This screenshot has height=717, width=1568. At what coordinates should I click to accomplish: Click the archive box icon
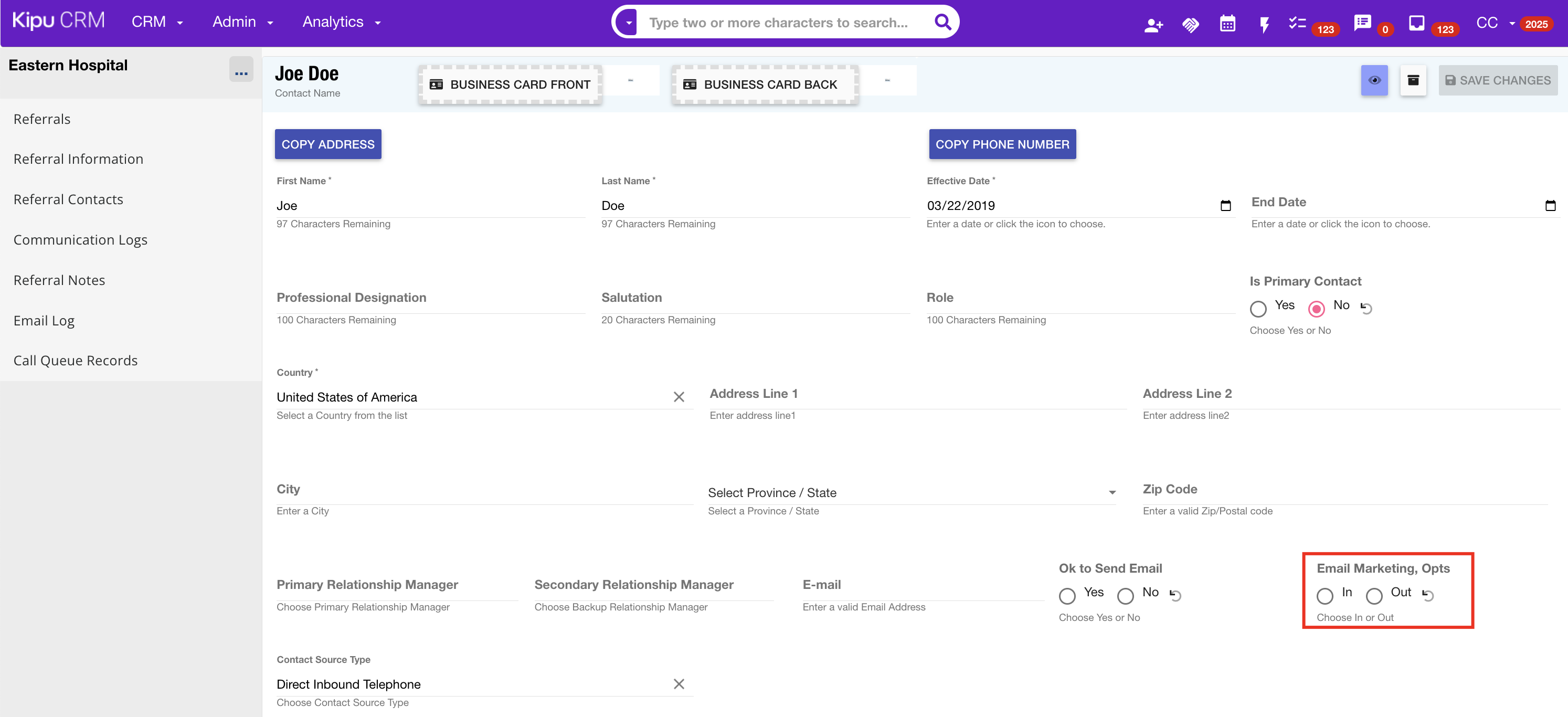point(1413,80)
